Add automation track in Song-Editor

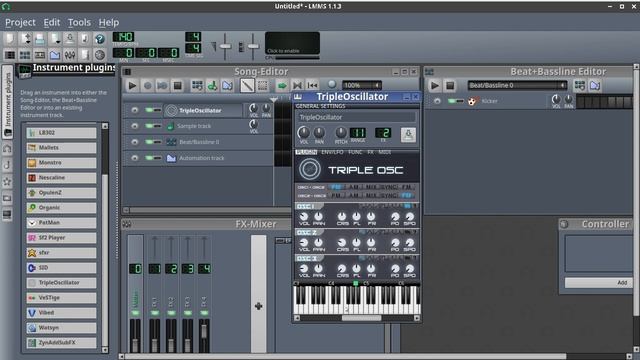[x=227, y=85]
